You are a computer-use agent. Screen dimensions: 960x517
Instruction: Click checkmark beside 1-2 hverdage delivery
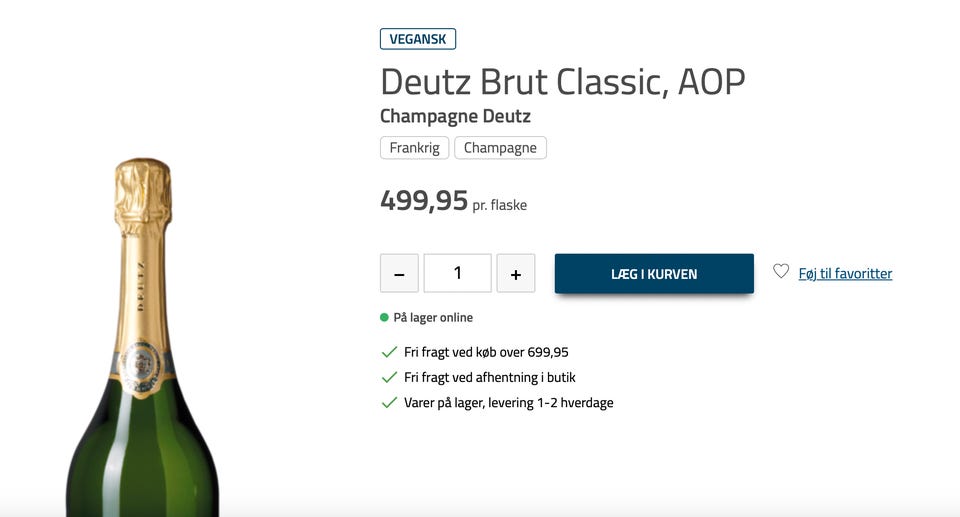(390, 403)
